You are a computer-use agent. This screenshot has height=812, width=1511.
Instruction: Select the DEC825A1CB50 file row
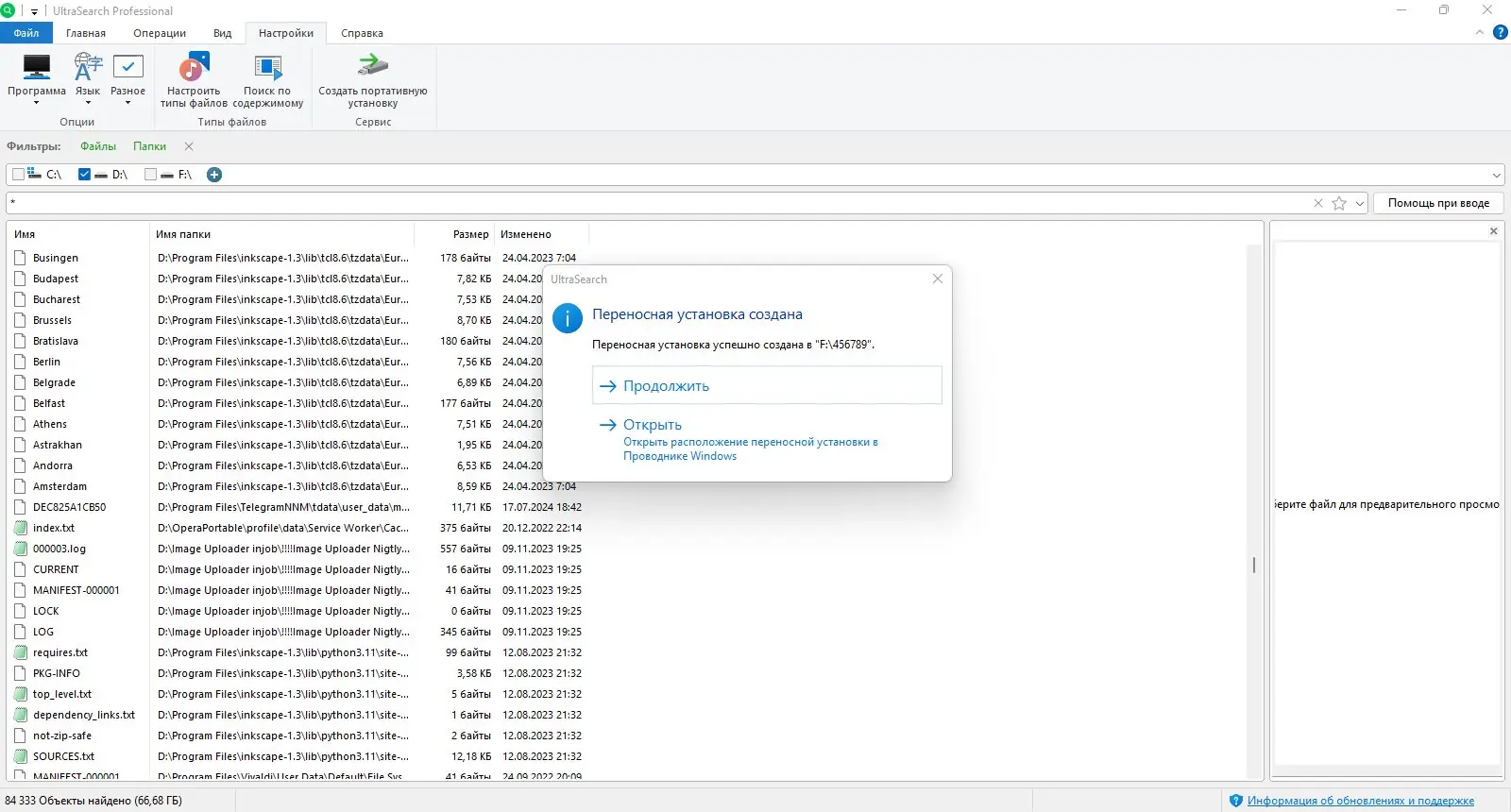[297, 507]
